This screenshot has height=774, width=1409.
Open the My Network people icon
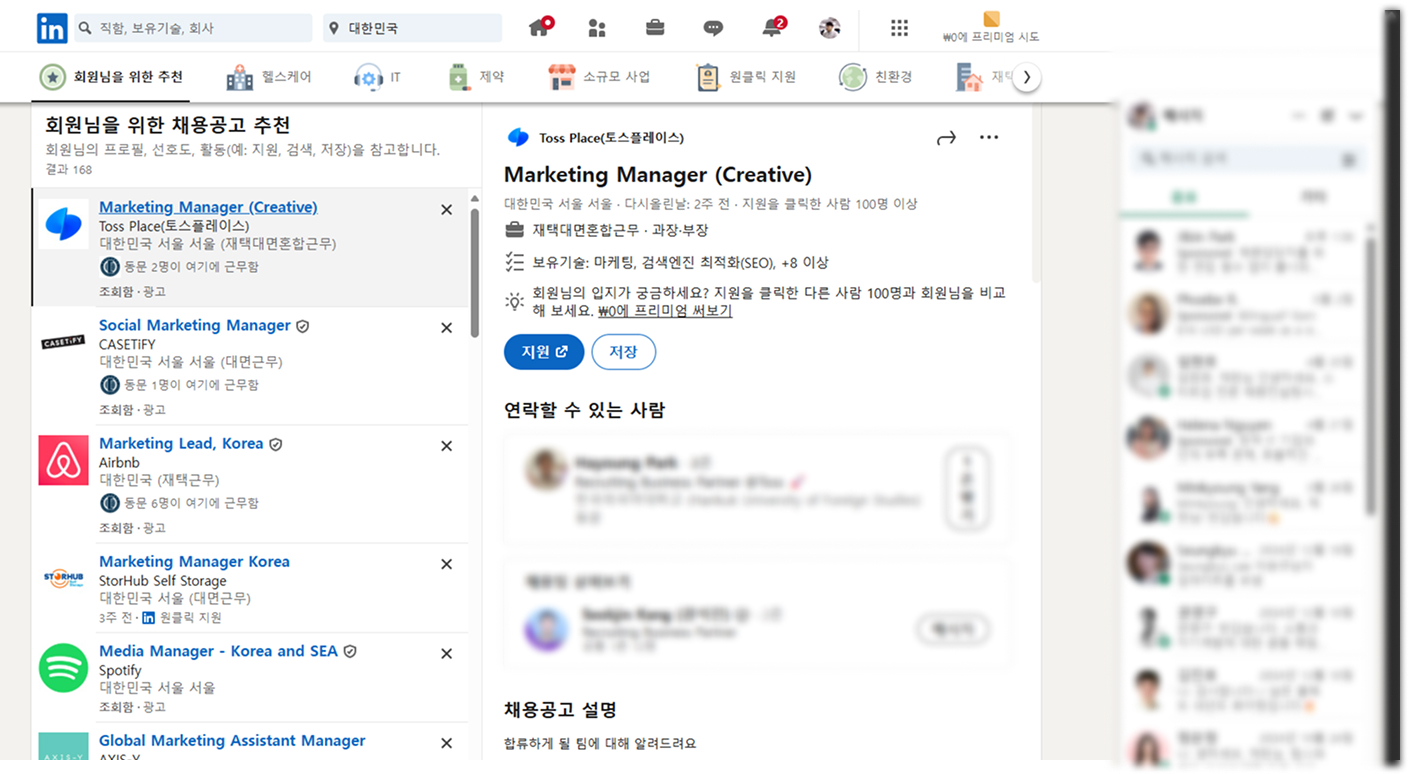click(x=597, y=28)
